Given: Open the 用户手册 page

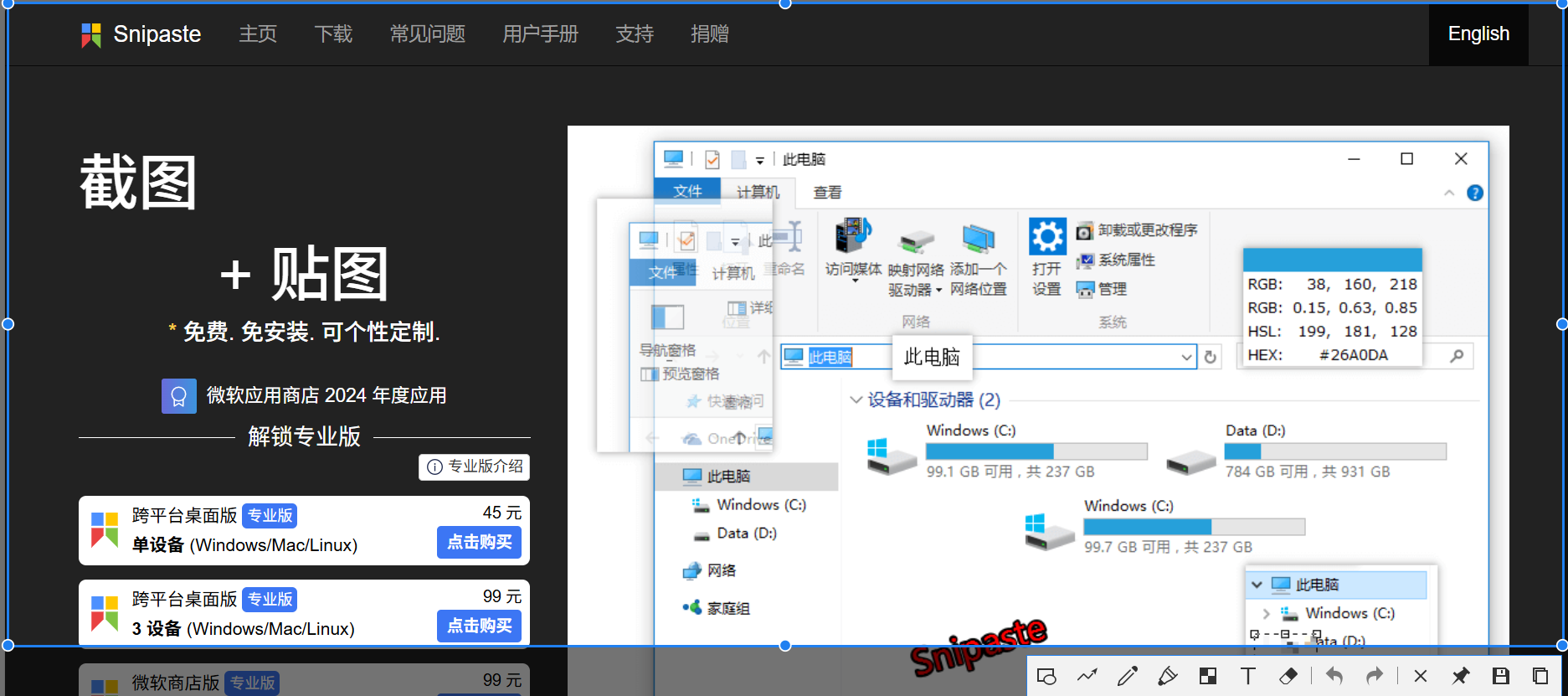Looking at the screenshot, I should point(541,34).
